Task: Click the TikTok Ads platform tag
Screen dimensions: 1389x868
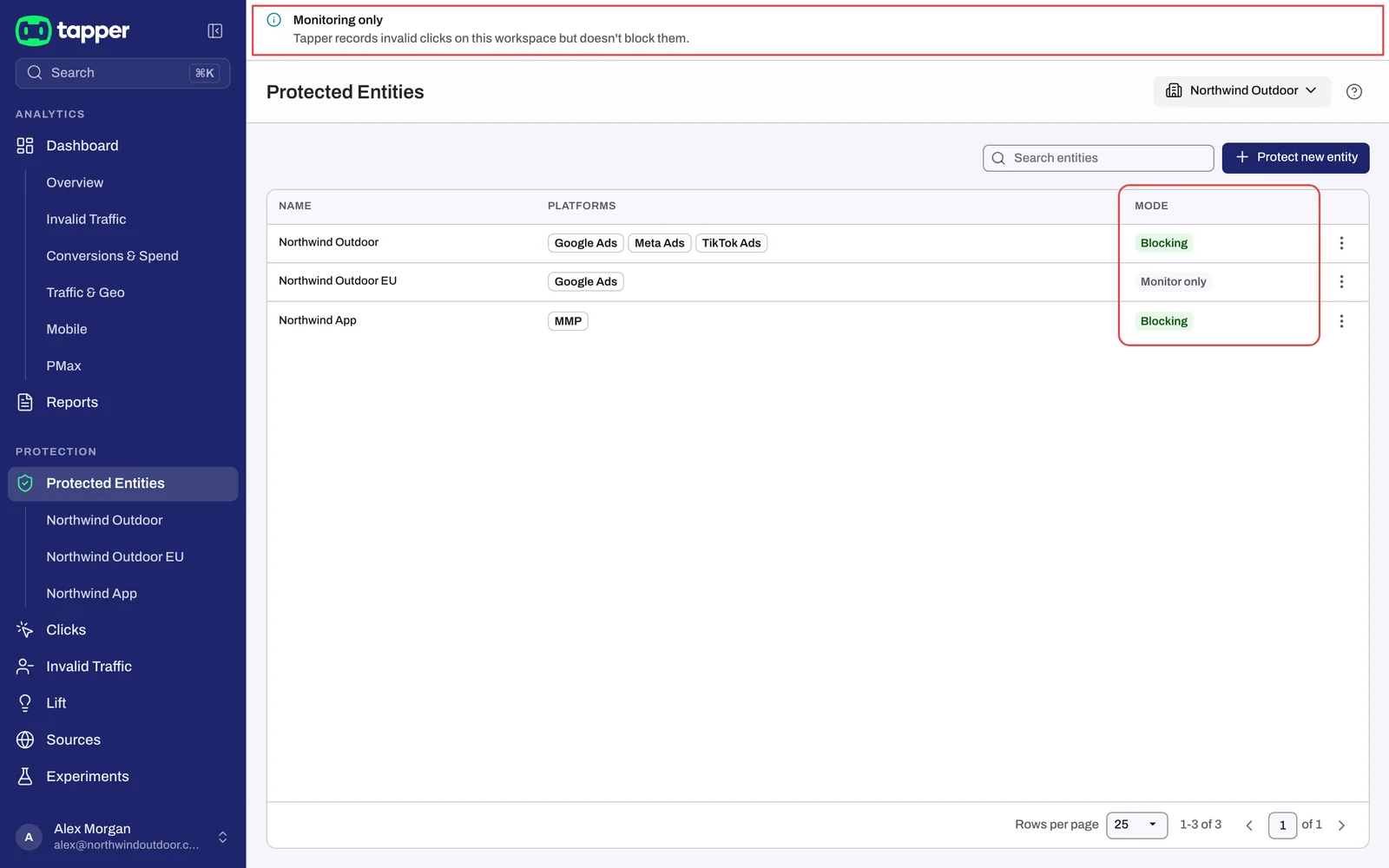Action: point(731,243)
